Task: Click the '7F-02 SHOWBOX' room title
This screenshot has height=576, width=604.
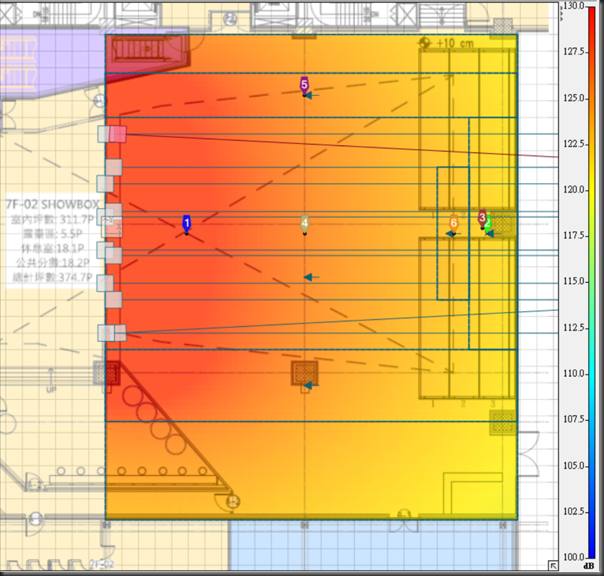Action: (x=52, y=204)
